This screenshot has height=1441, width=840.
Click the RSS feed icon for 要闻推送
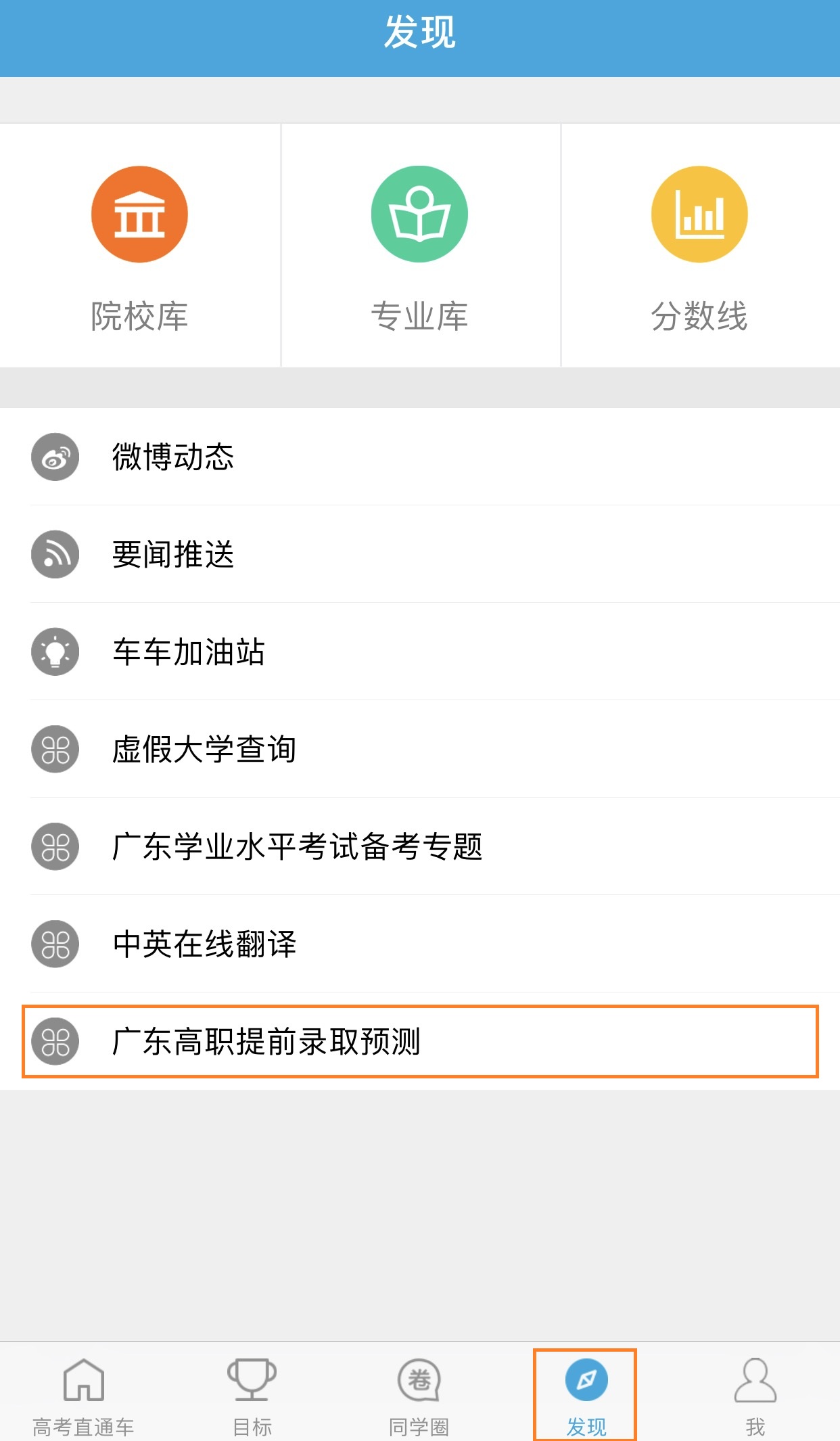[55, 555]
